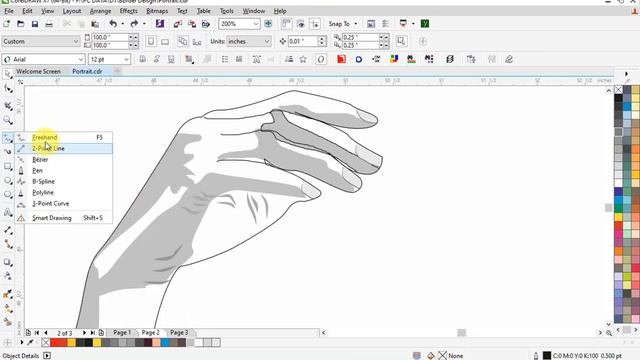640x360 pixels.
Task: Open the Bitmaps menu
Action: click(157, 11)
